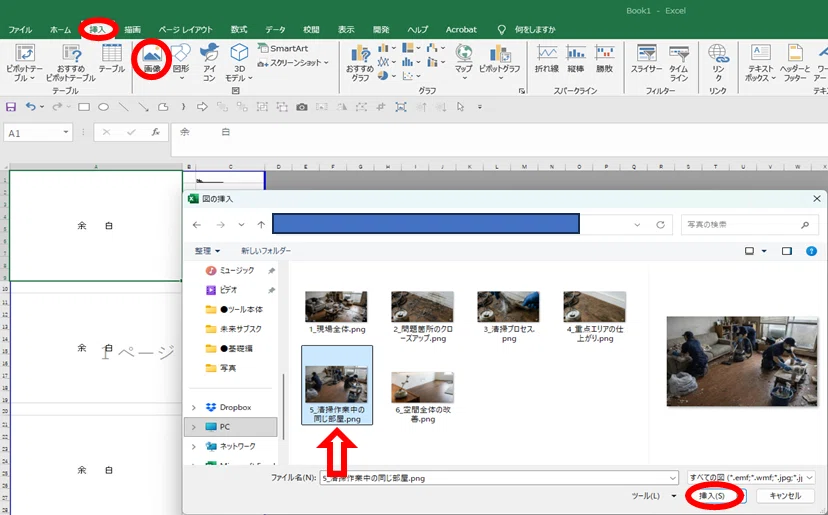Click the キャンセル button
Screen dimensions: 828x515
click(x=785, y=496)
